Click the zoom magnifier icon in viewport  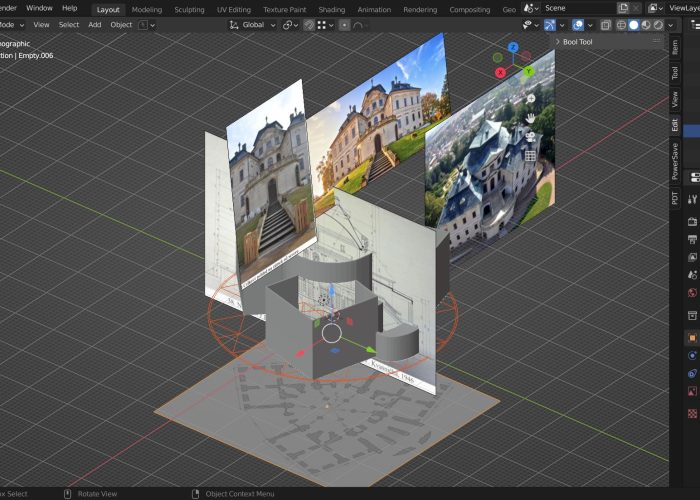(x=530, y=100)
